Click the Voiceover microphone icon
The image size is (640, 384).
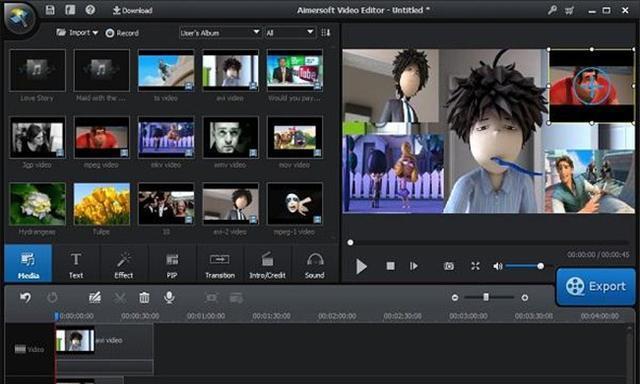click(x=169, y=297)
